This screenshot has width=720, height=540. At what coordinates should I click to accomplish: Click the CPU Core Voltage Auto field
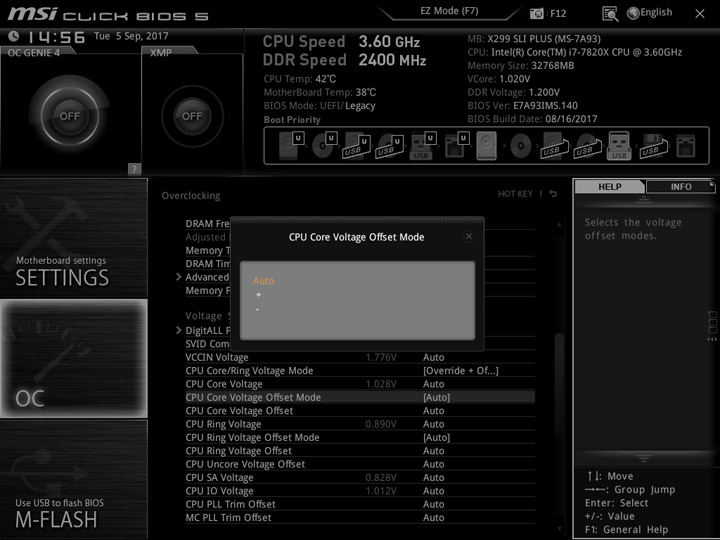(433, 384)
